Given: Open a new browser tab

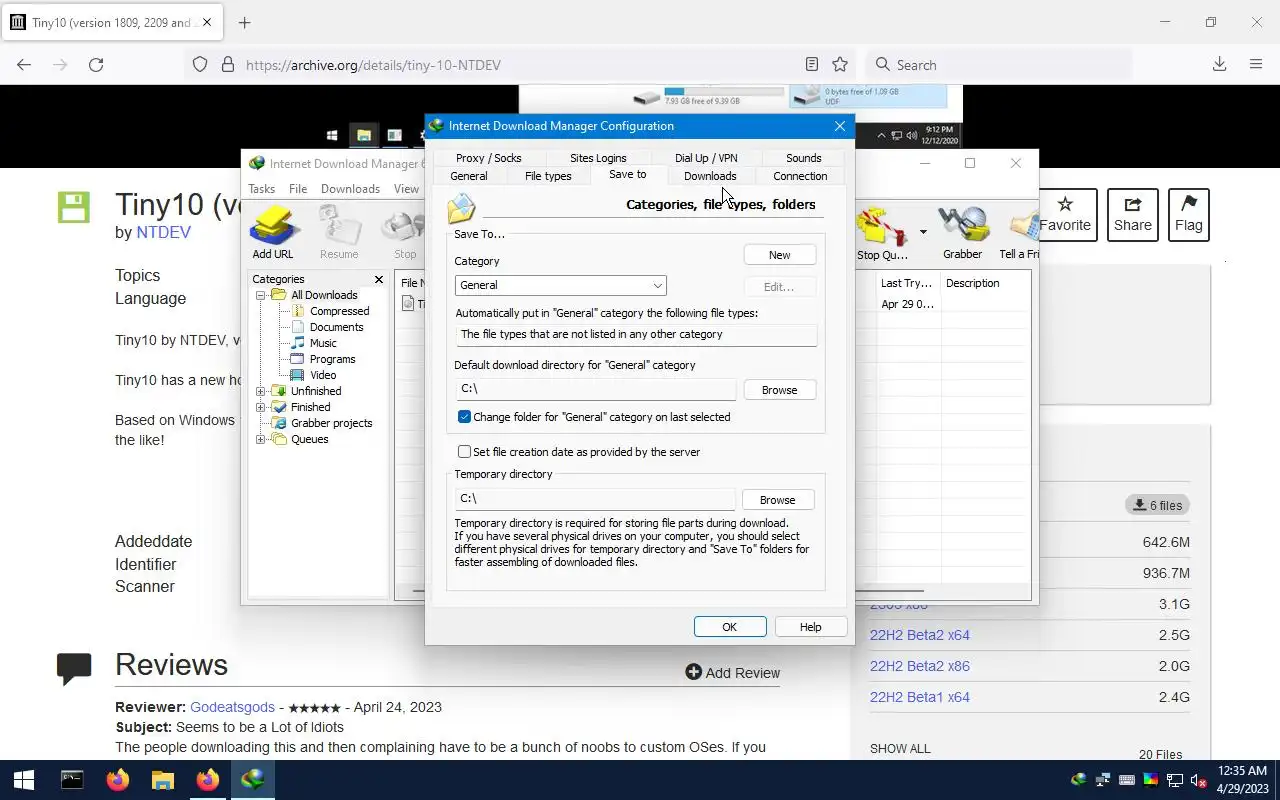Looking at the screenshot, I should coord(244,22).
